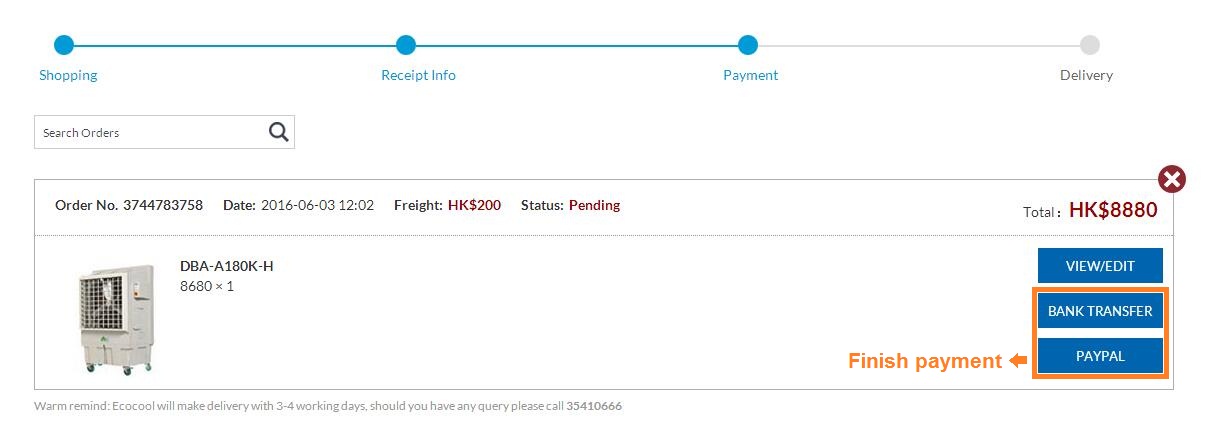Go to the Delivery step label

[x=1086, y=75]
